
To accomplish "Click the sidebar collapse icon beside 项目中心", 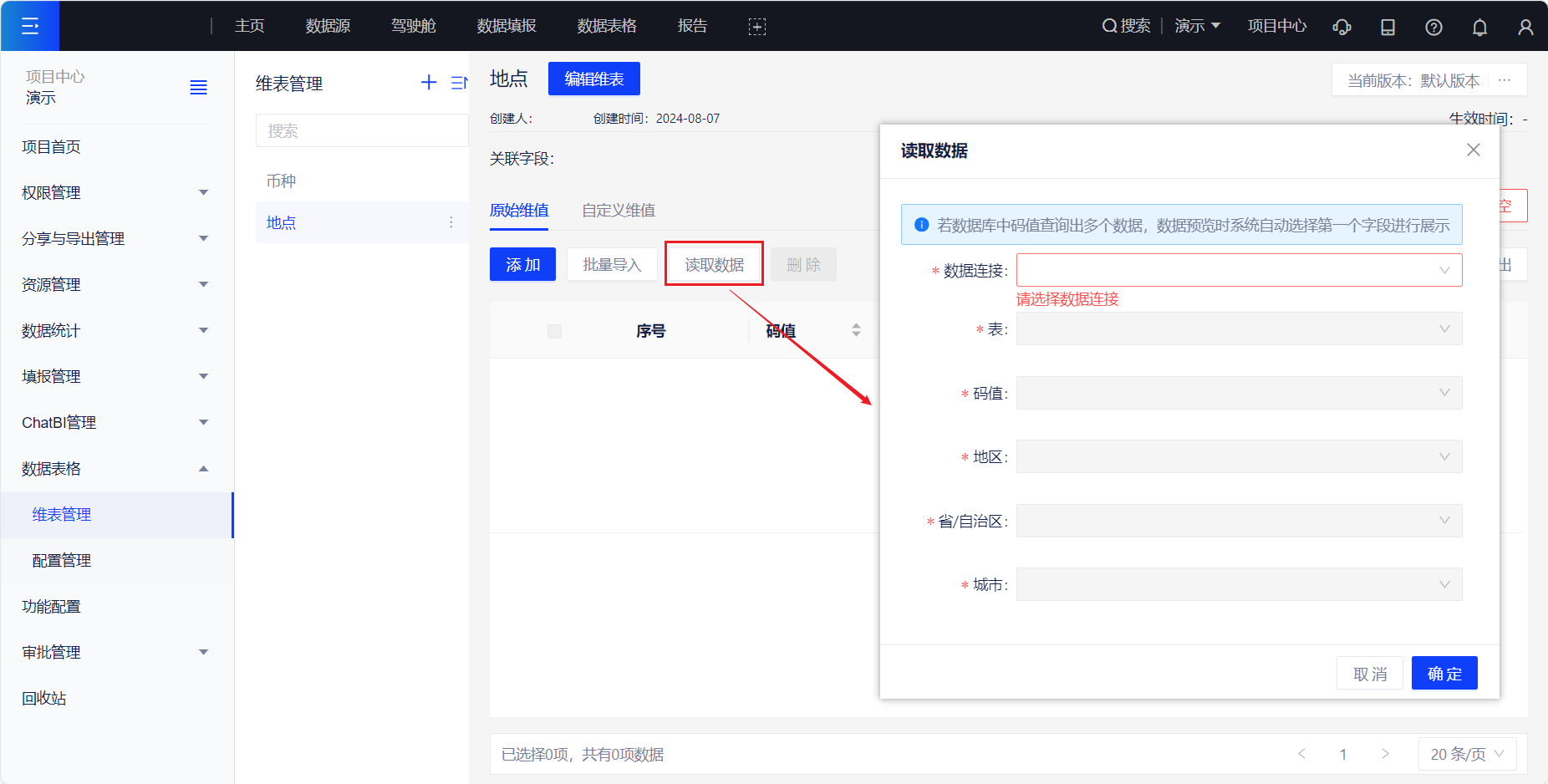I will [x=198, y=88].
